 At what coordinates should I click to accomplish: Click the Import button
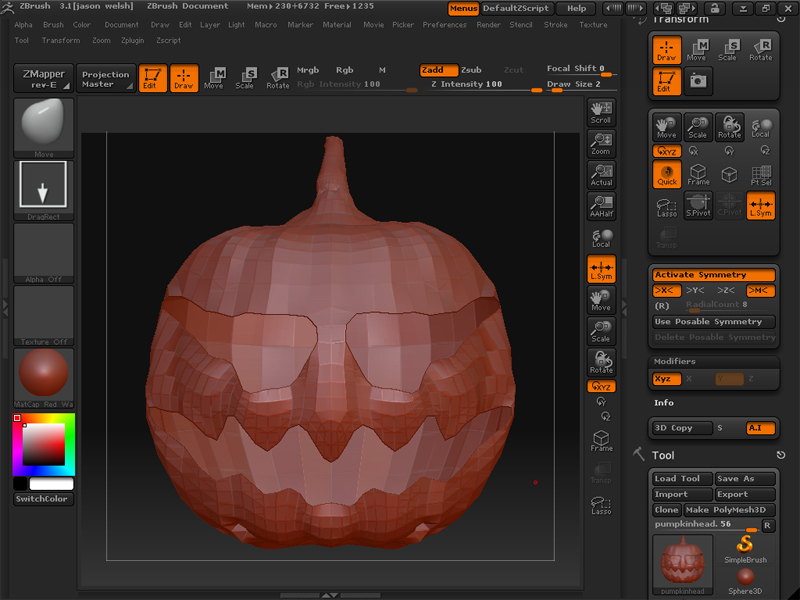(x=682, y=494)
